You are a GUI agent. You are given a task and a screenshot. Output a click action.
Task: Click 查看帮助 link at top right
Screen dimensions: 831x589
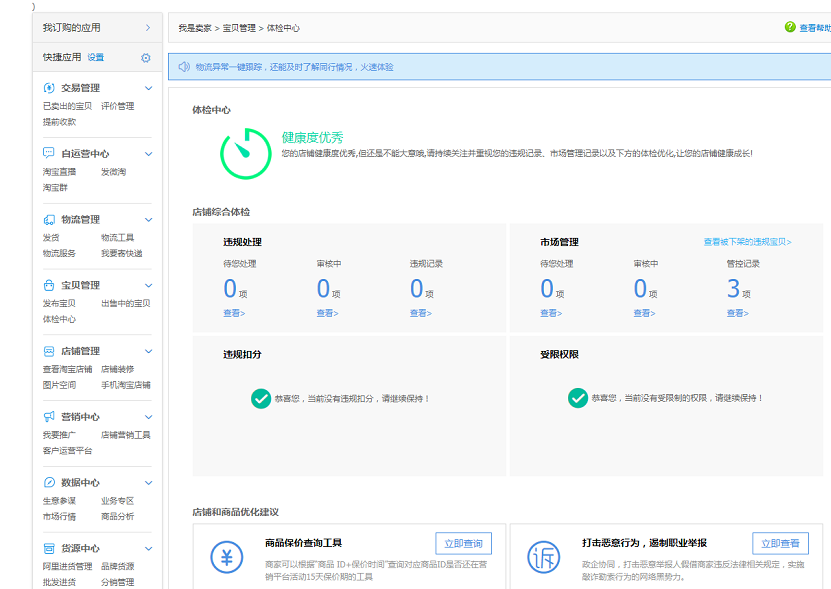point(815,28)
